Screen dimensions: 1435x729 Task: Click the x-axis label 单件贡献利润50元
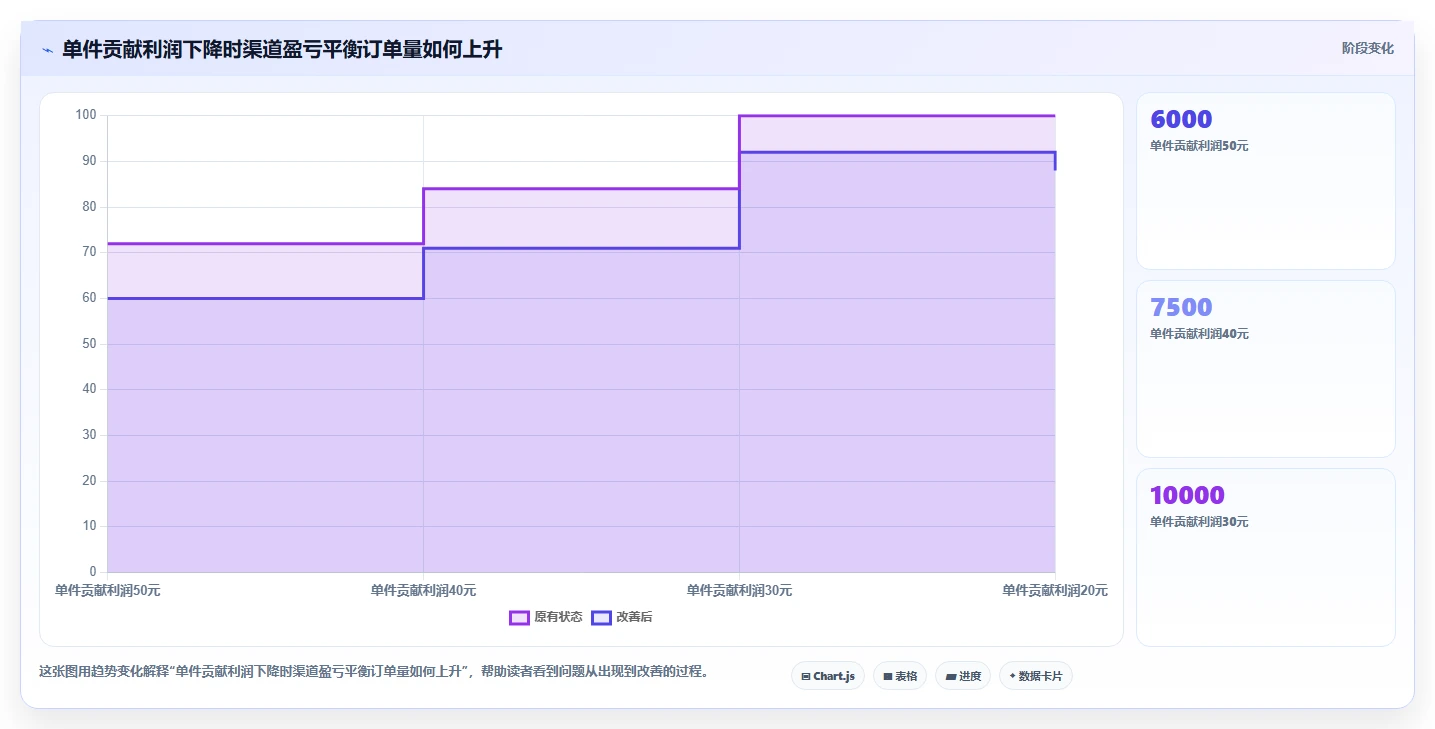pos(108,591)
